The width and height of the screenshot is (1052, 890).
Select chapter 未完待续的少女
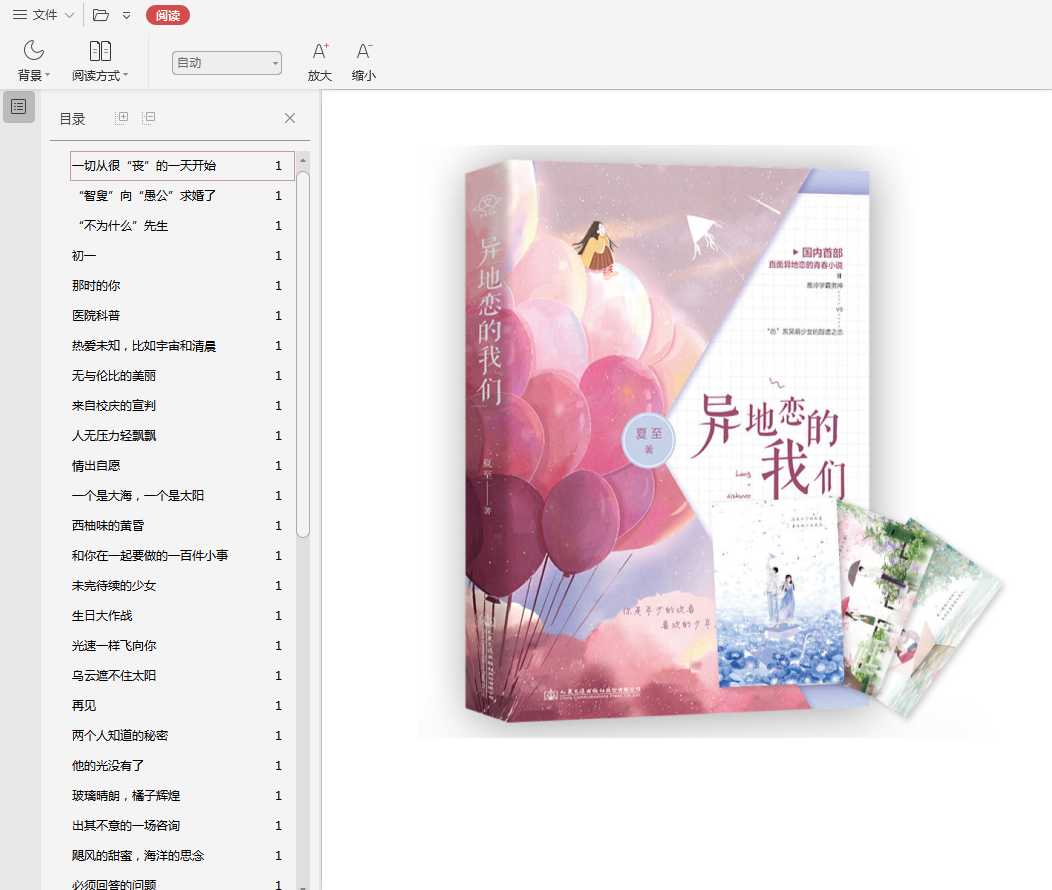(182, 586)
